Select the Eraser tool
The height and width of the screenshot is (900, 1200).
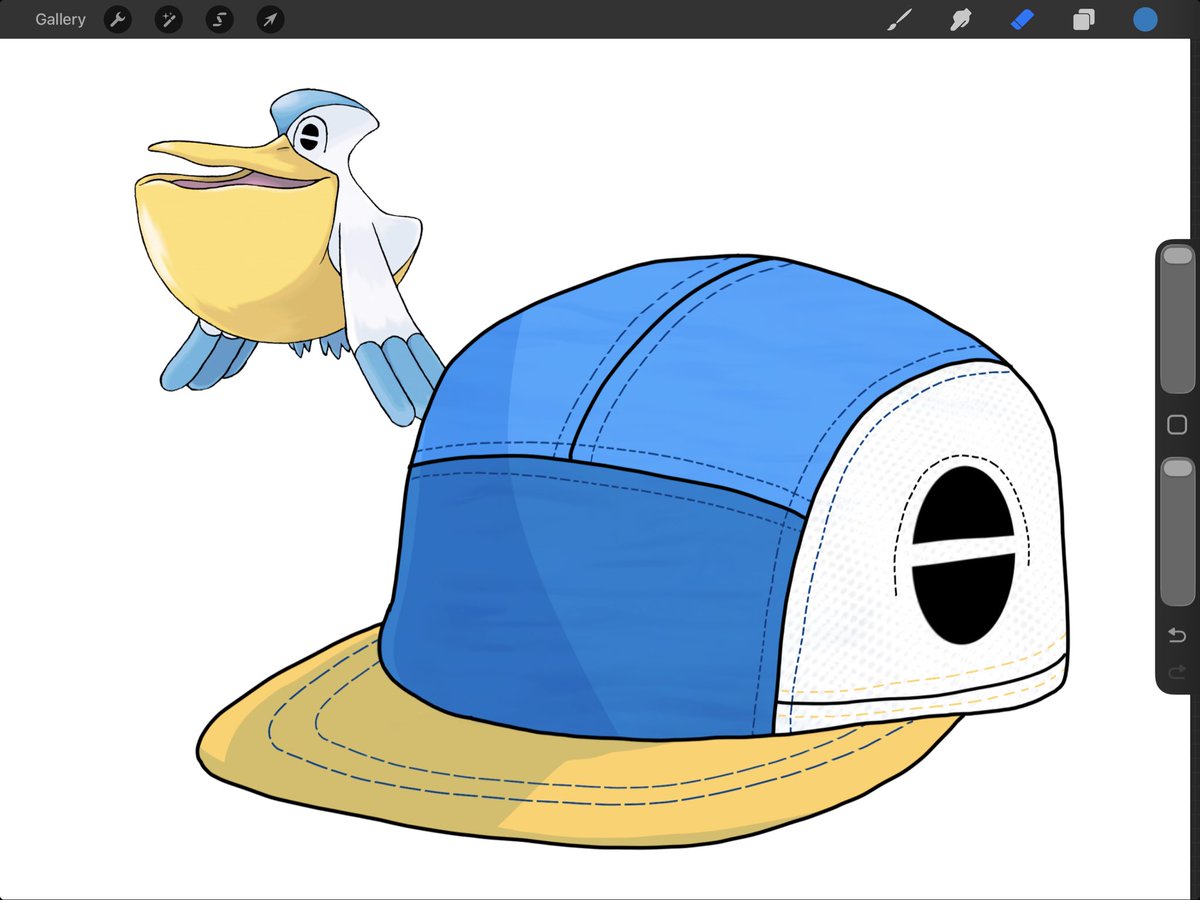click(1022, 19)
